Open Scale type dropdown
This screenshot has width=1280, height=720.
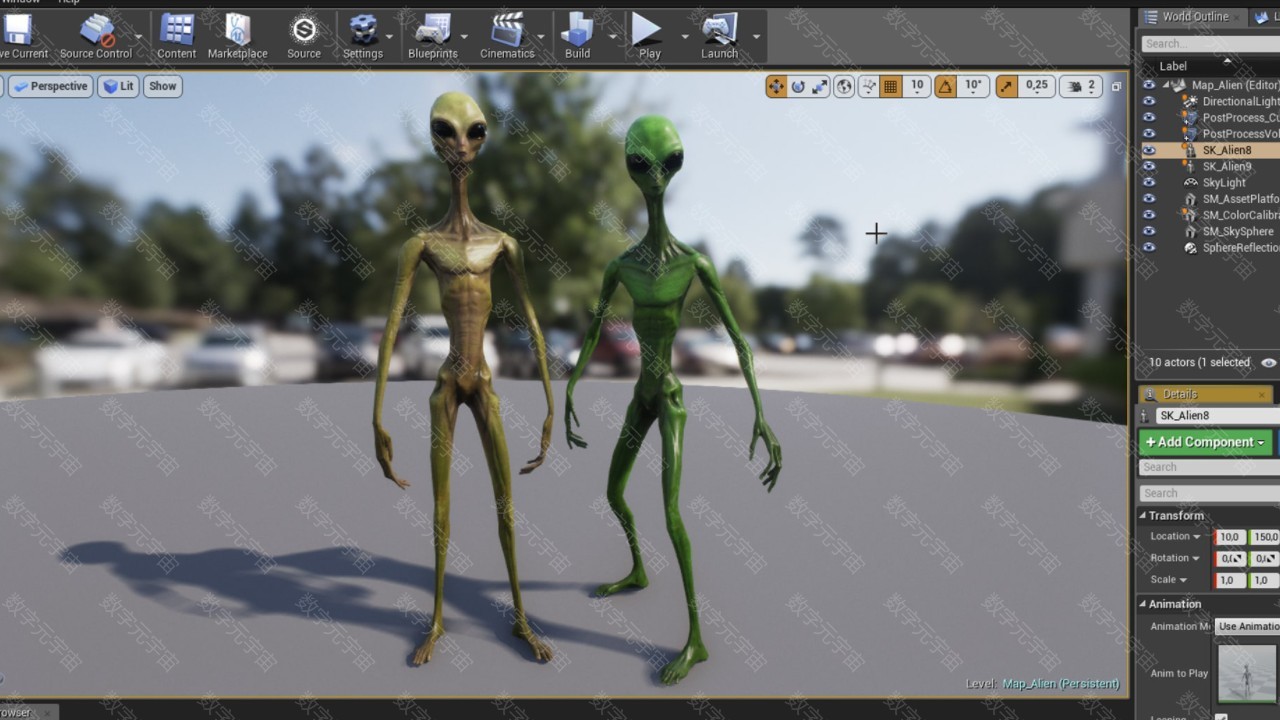(1169, 580)
